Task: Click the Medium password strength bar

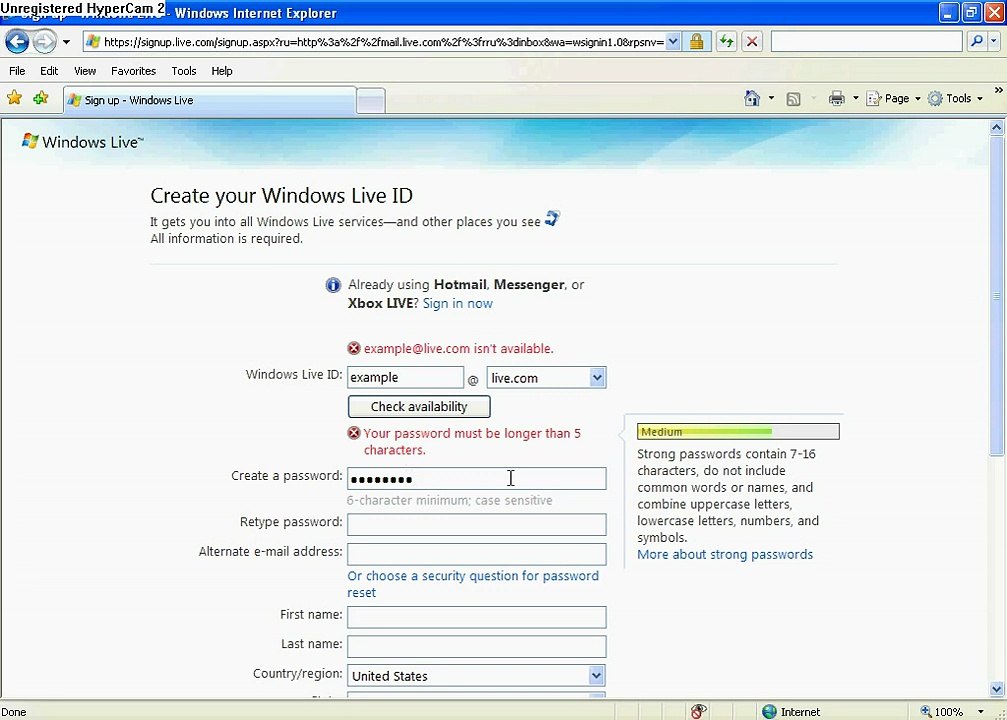Action: pyautogui.click(x=738, y=432)
